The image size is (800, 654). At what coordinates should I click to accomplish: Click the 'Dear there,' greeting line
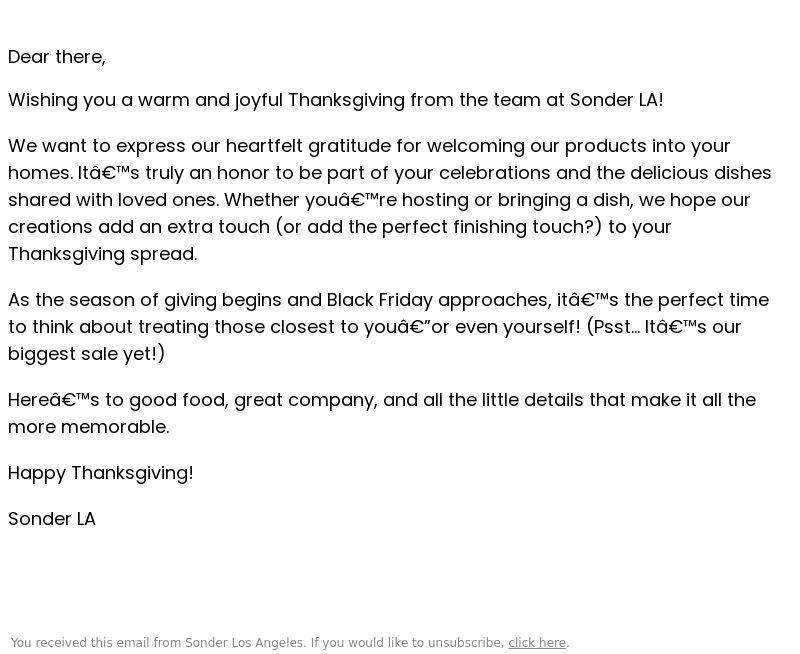point(57,57)
